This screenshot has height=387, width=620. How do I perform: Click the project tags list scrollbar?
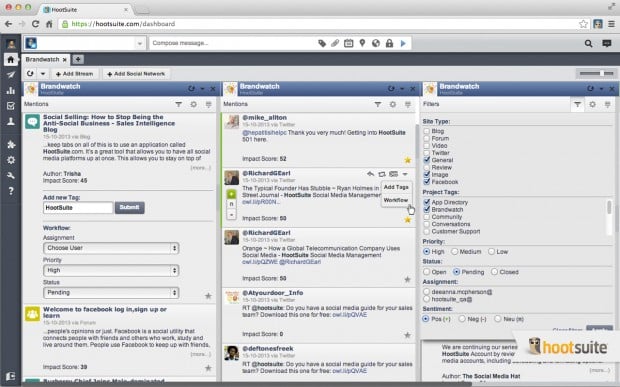pos(609,208)
